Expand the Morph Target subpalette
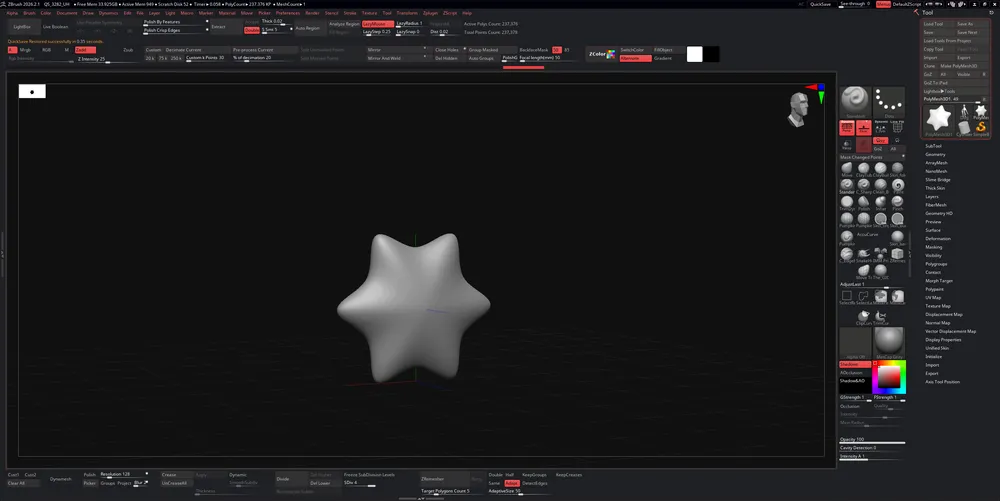This screenshot has height=501, width=1000. [x=939, y=280]
